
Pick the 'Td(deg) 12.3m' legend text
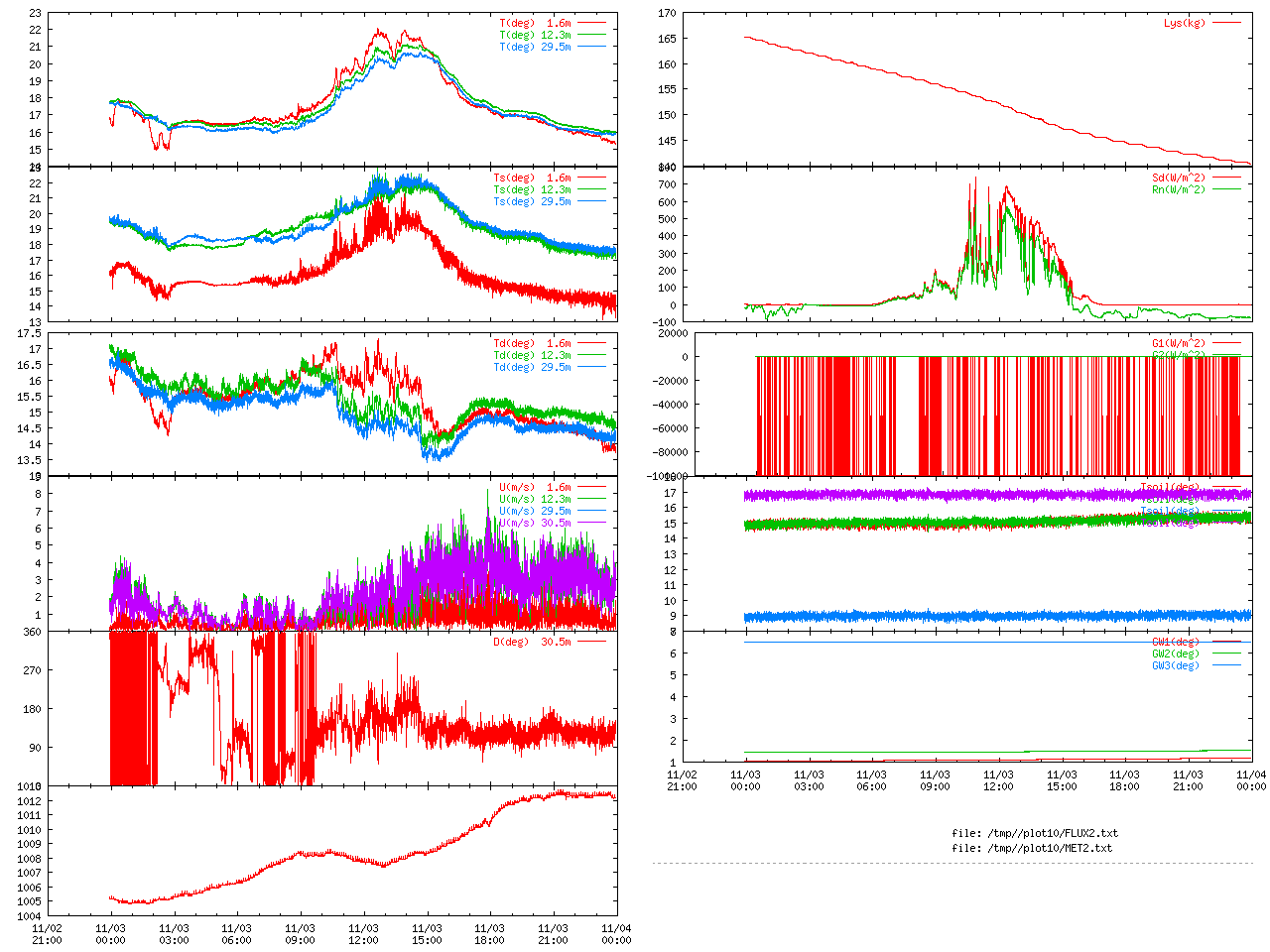point(533,356)
